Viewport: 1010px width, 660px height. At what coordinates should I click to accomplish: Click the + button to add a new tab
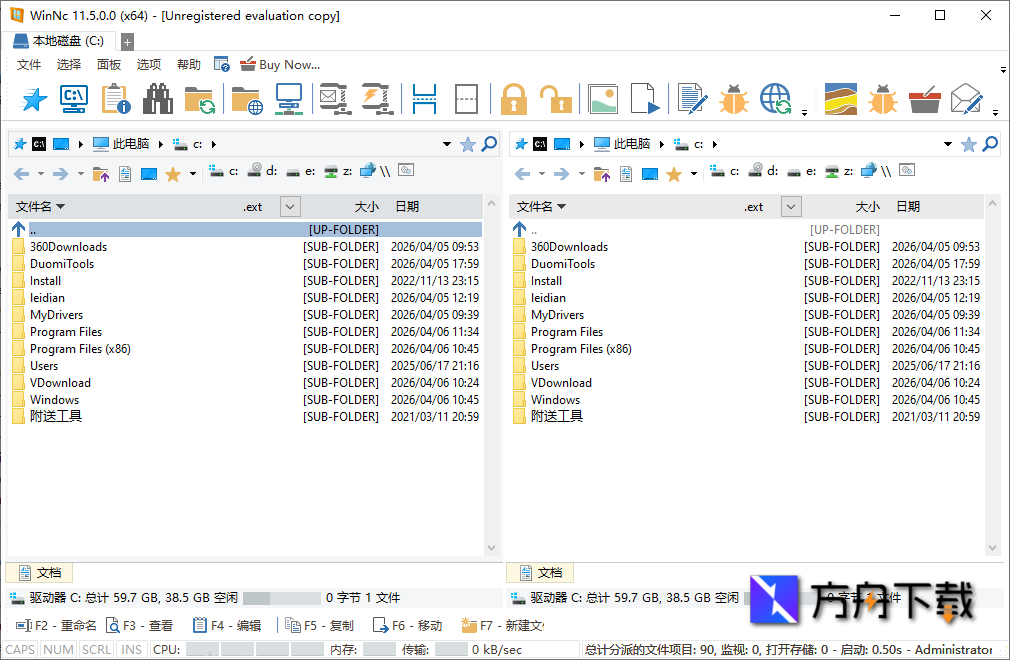coord(127,41)
